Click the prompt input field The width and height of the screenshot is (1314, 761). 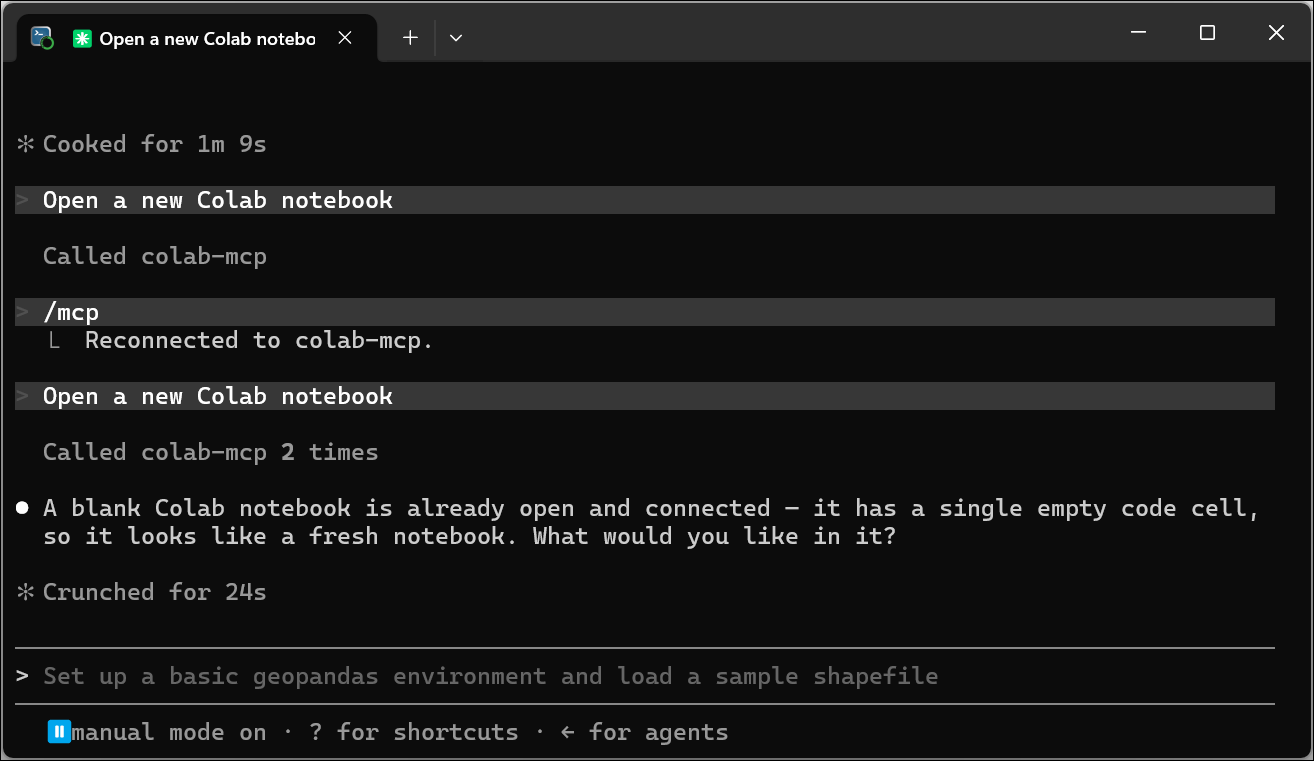pyautogui.click(x=645, y=676)
